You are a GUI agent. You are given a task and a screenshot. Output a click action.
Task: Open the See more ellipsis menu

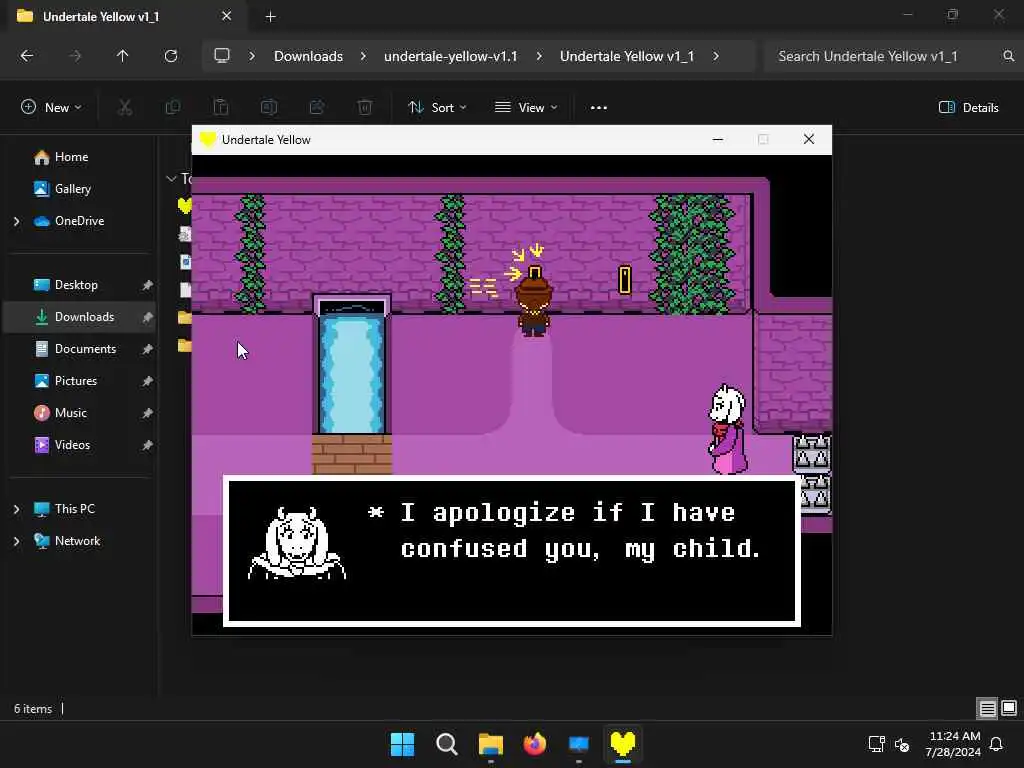(599, 107)
